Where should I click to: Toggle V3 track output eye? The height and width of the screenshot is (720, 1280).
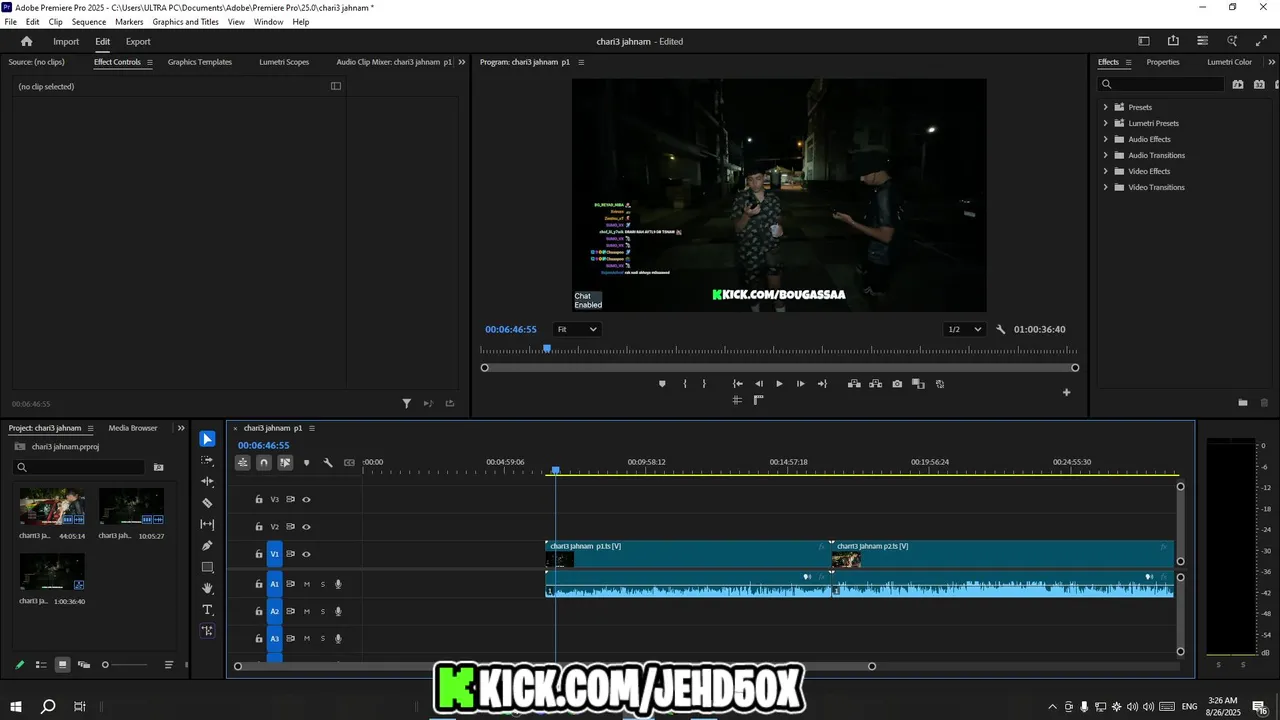pos(306,499)
